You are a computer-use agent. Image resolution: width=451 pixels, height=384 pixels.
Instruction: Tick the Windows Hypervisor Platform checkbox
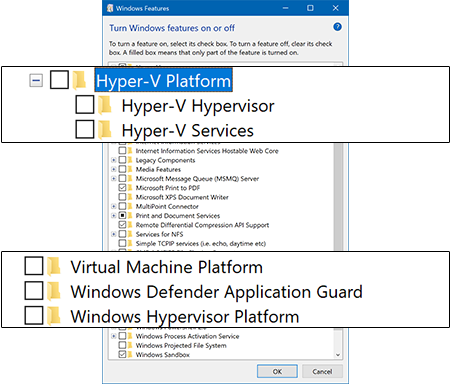click(x=34, y=315)
